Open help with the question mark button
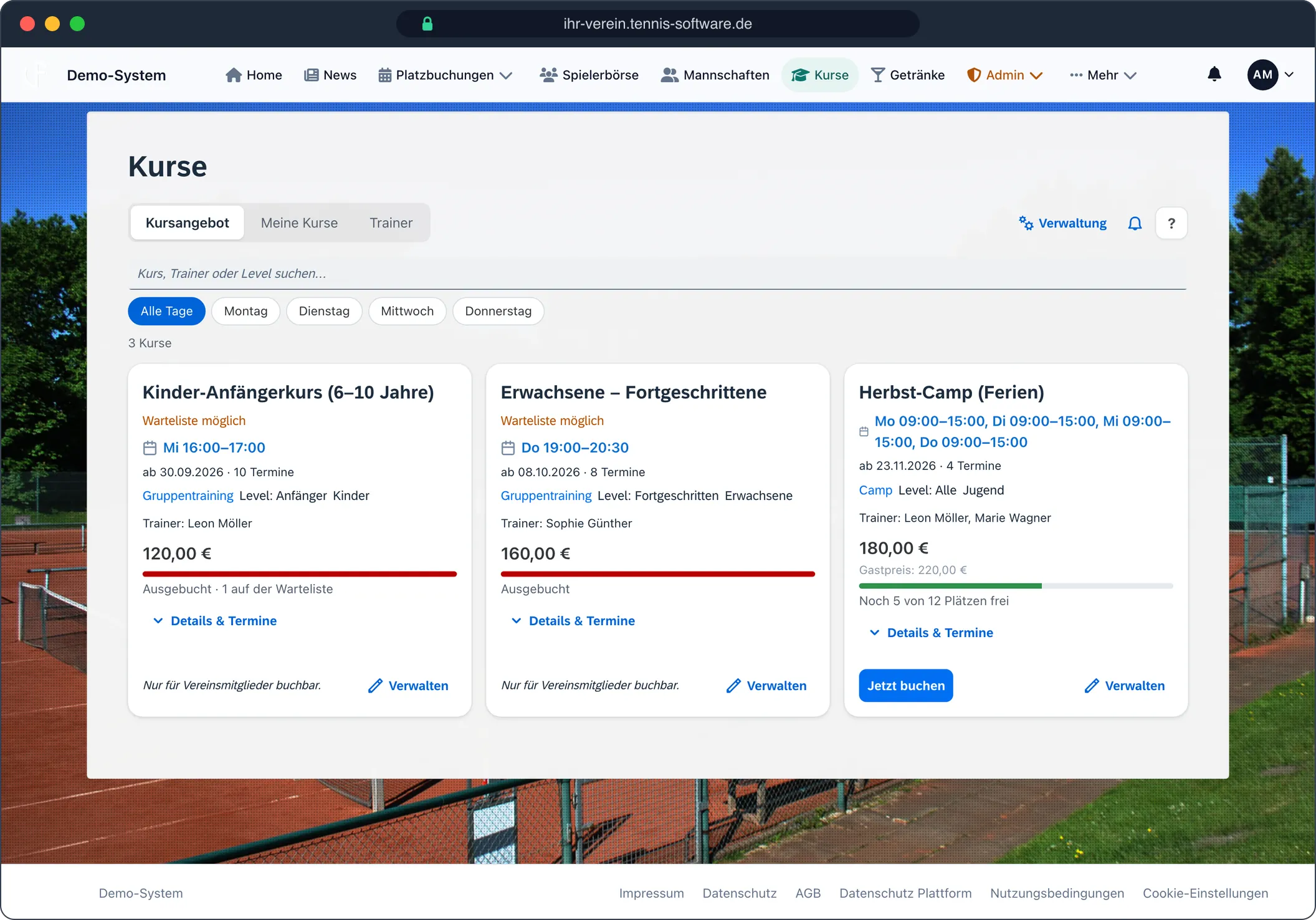Image resolution: width=1316 pixels, height=920 pixels. click(x=1171, y=223)
